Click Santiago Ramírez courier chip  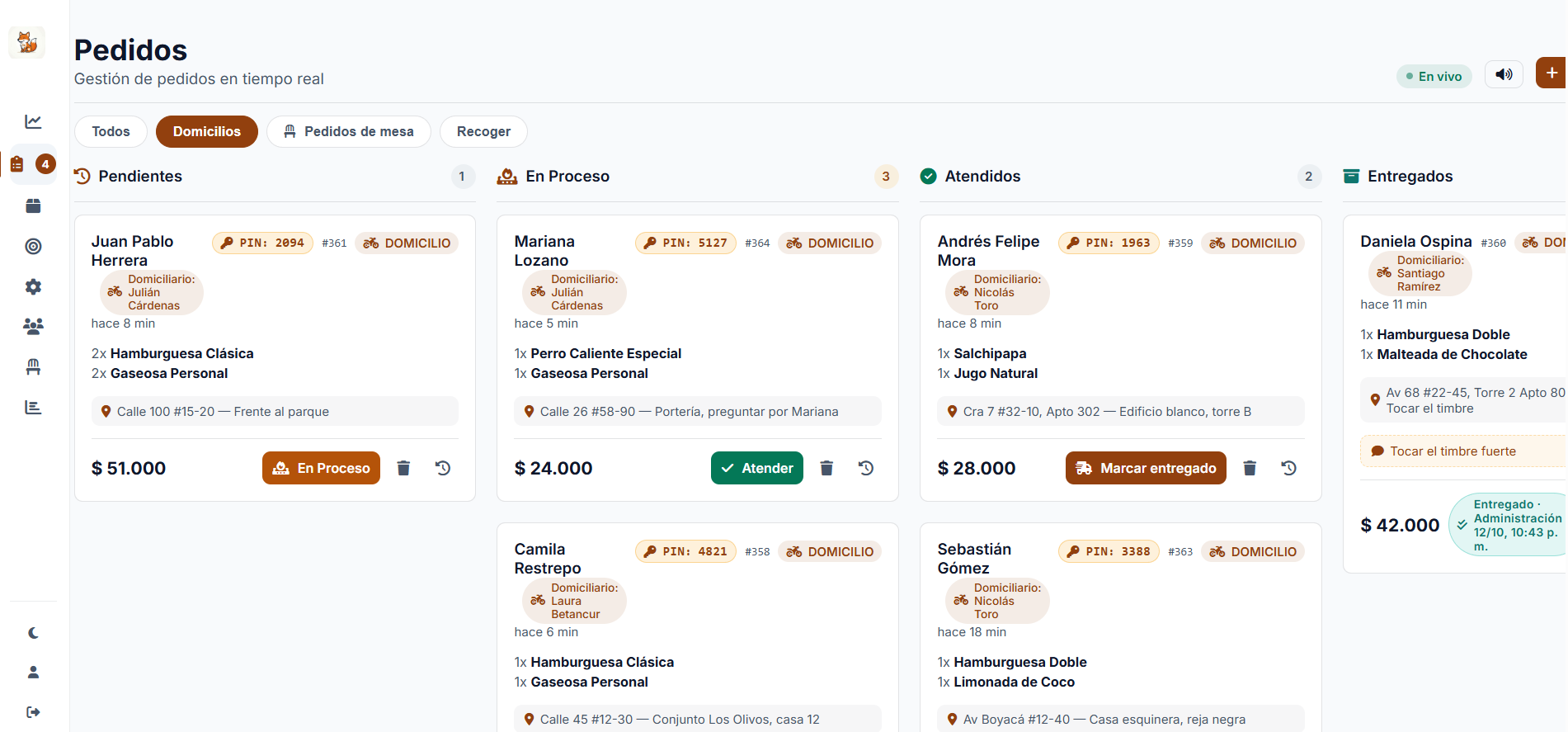point(1420,273)
